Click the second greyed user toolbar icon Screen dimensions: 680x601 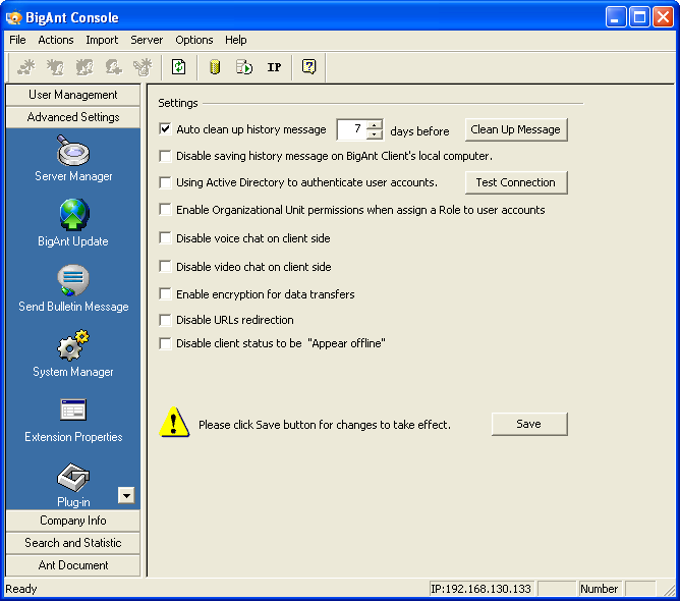(55, 67)
